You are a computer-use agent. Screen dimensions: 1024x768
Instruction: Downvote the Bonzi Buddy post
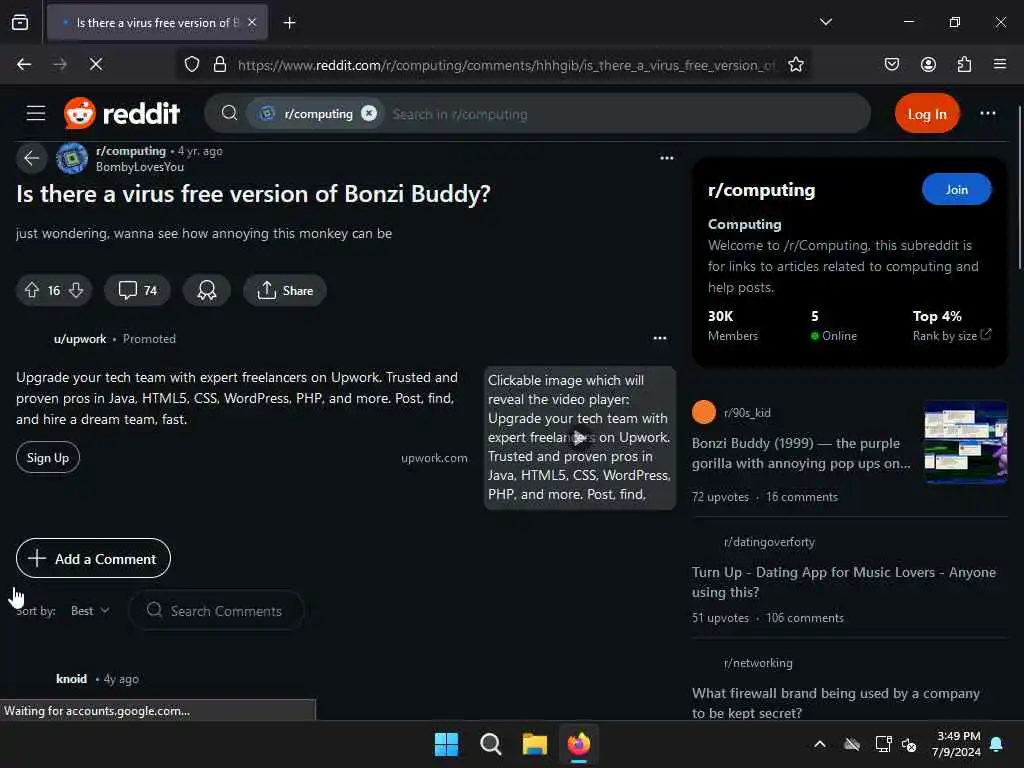pyautogui.click(x=76, y=290)
